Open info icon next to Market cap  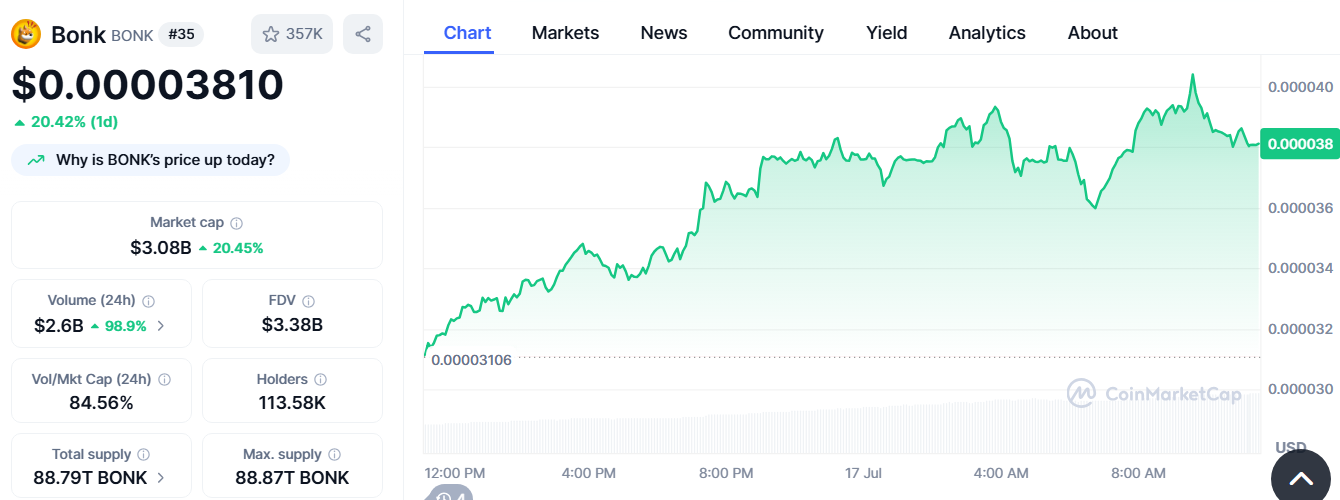pos(237,223)
